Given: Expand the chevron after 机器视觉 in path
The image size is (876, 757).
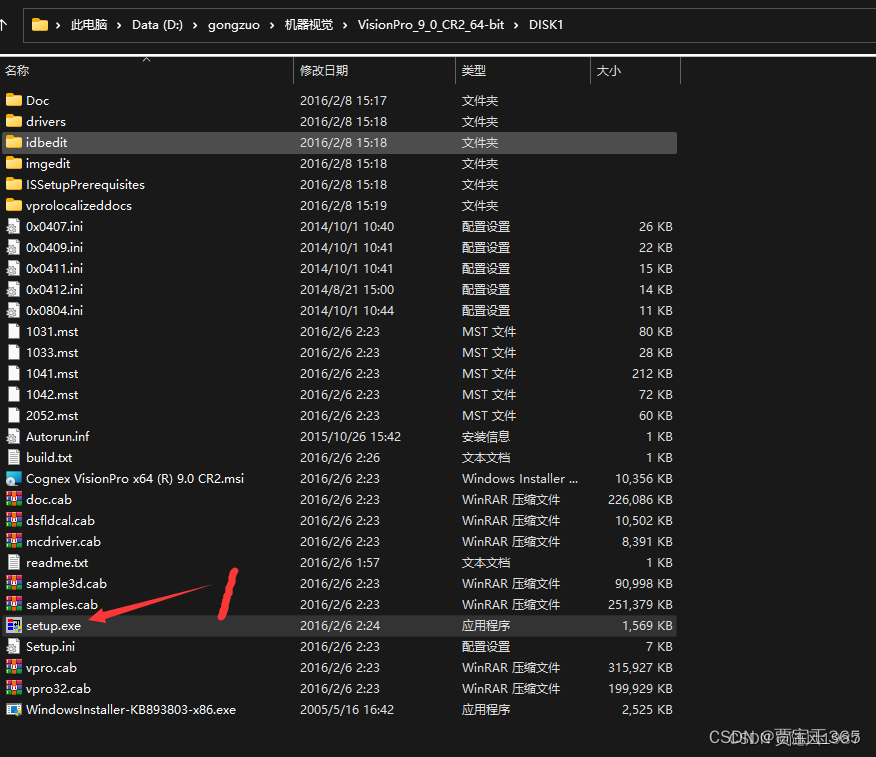Looking at the screenshot, I should tap(345, 25).
